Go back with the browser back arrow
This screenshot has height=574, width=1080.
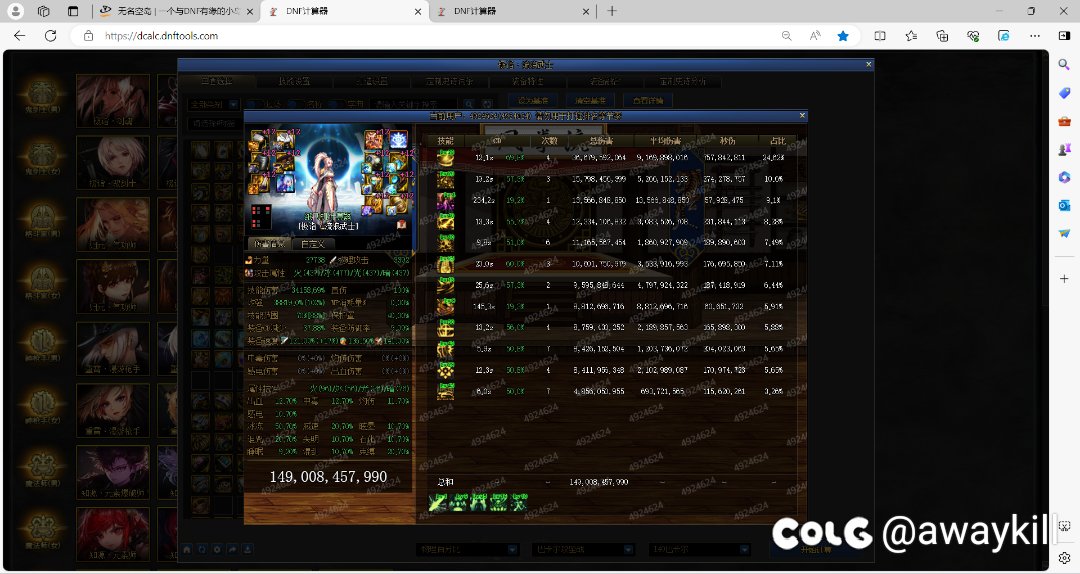point(19,36)
